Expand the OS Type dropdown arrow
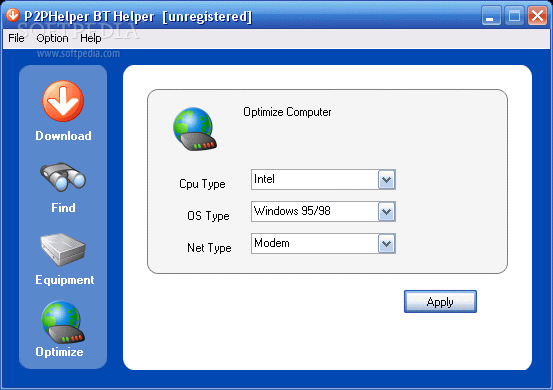This screenshot has height=390, width=553. click(387, 212)
